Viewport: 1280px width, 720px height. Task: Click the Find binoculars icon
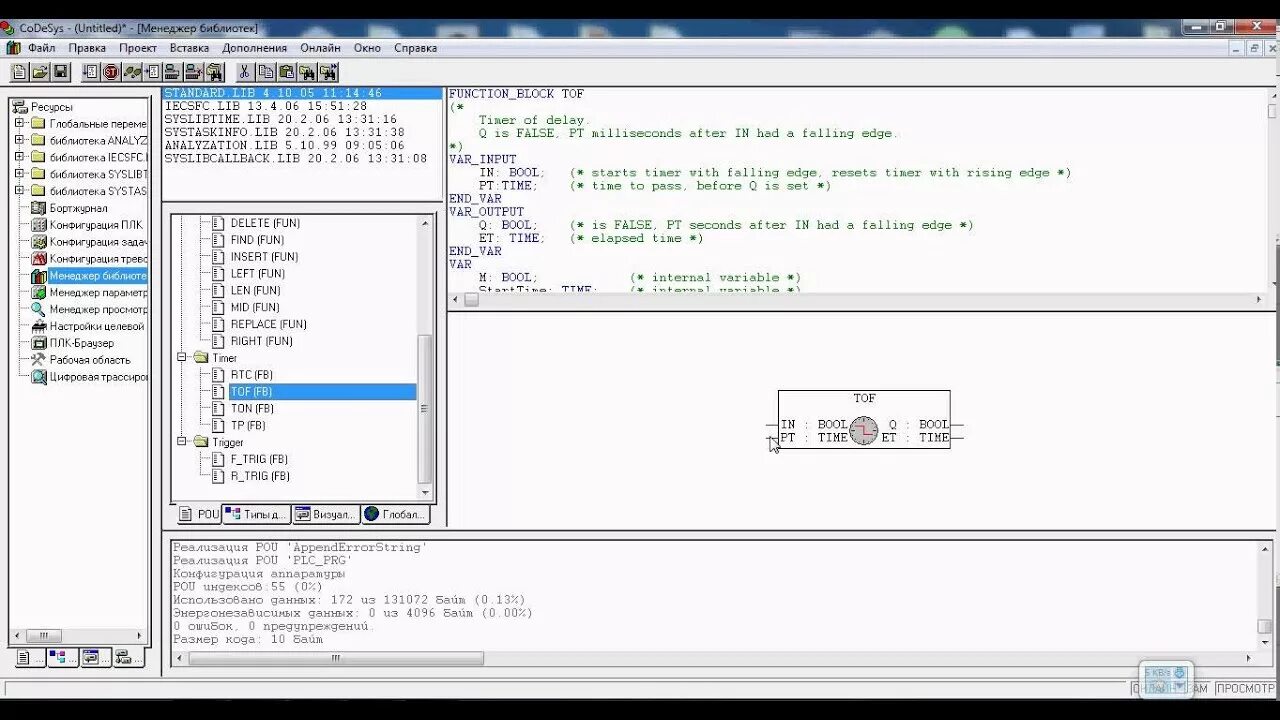click(x=307, y=72)
